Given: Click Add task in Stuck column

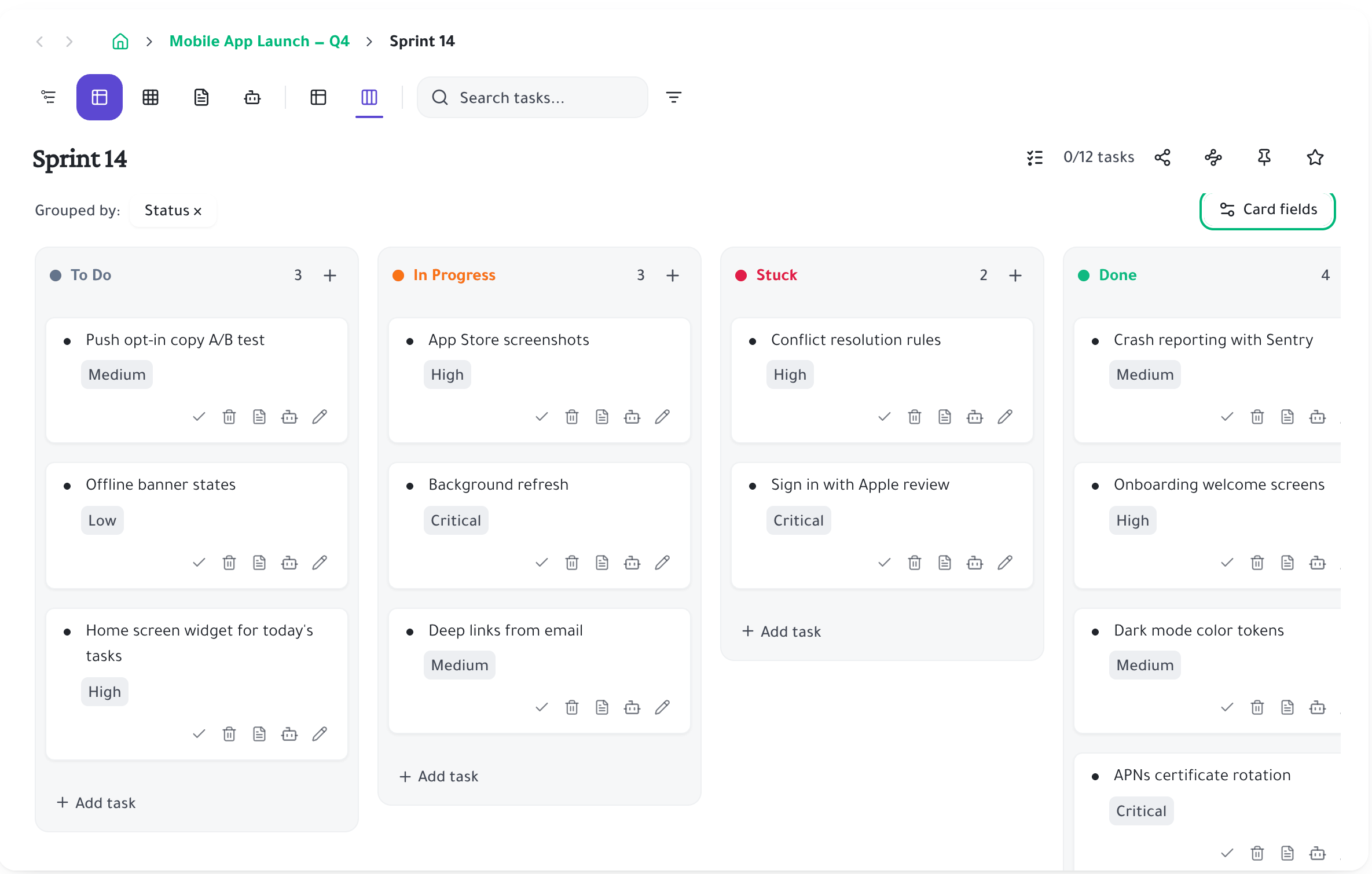Looking at the screenshot, I should point(782,631).
